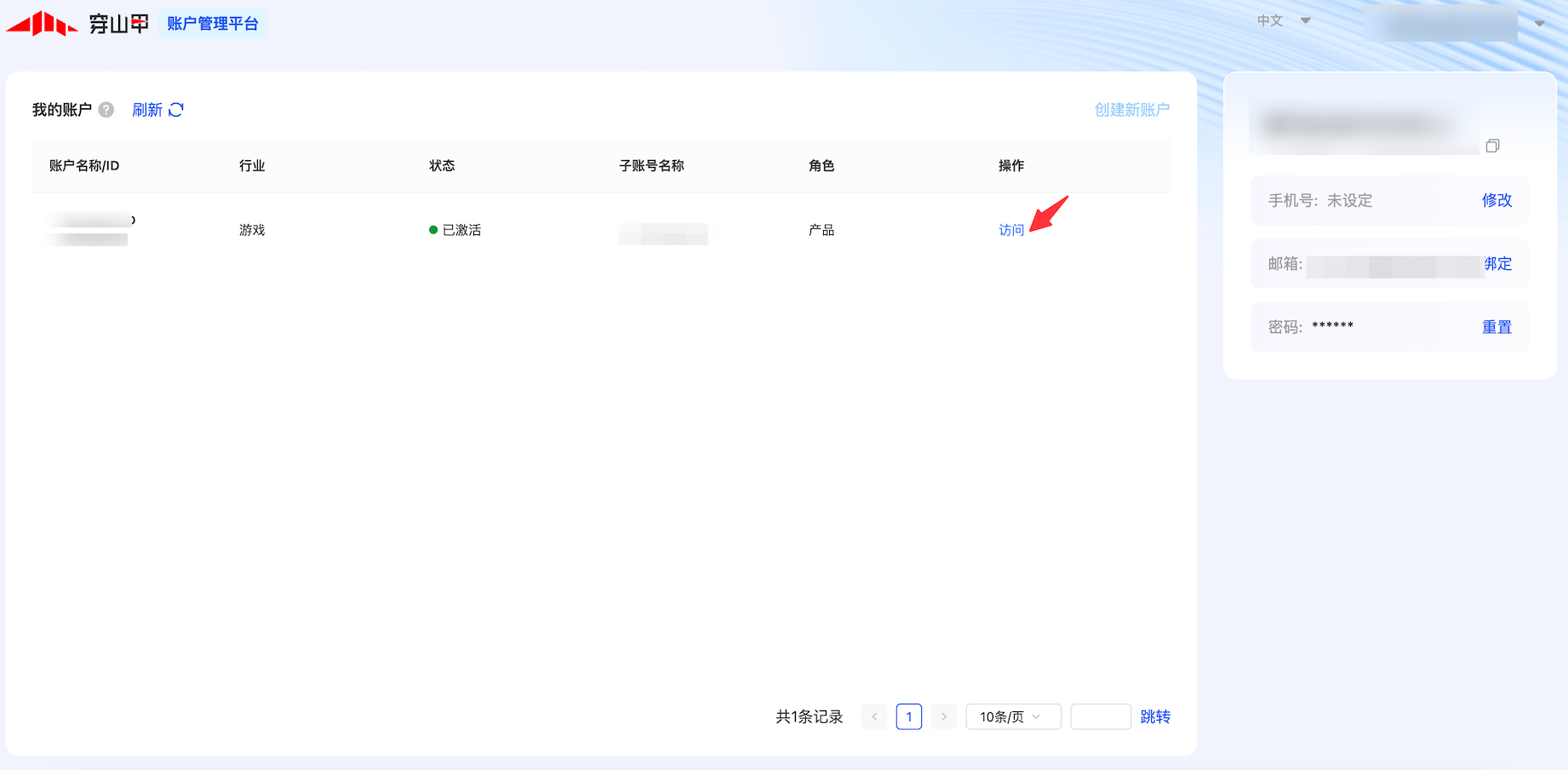1568x770 pixels.
Task: Click the circular refresh arrow icon
Action: 176,110
